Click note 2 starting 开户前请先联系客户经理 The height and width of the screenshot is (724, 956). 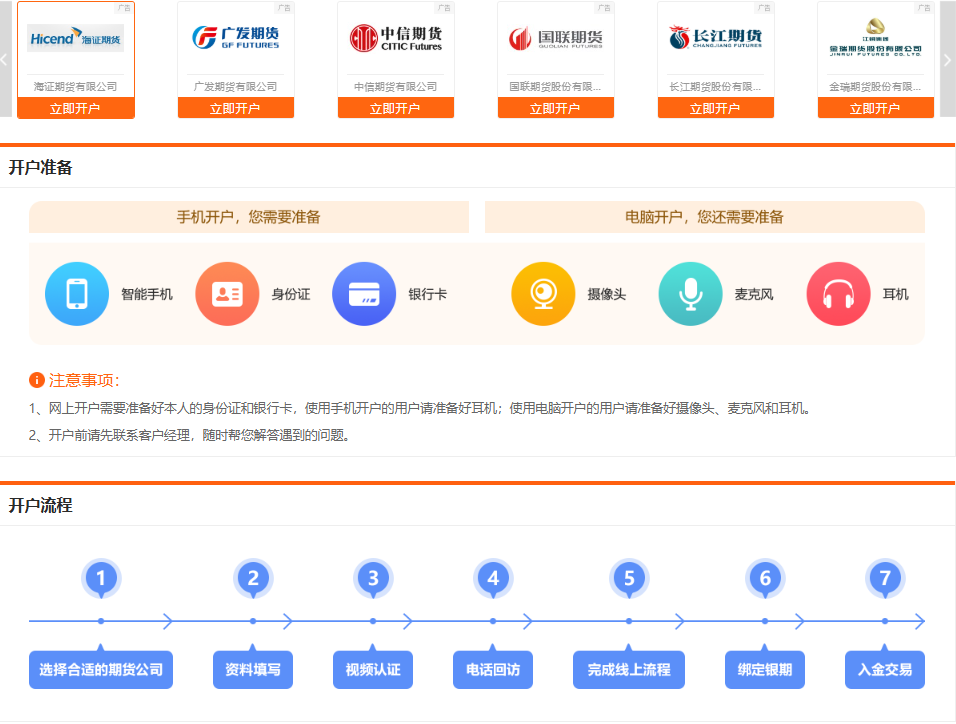click(190, 435)
